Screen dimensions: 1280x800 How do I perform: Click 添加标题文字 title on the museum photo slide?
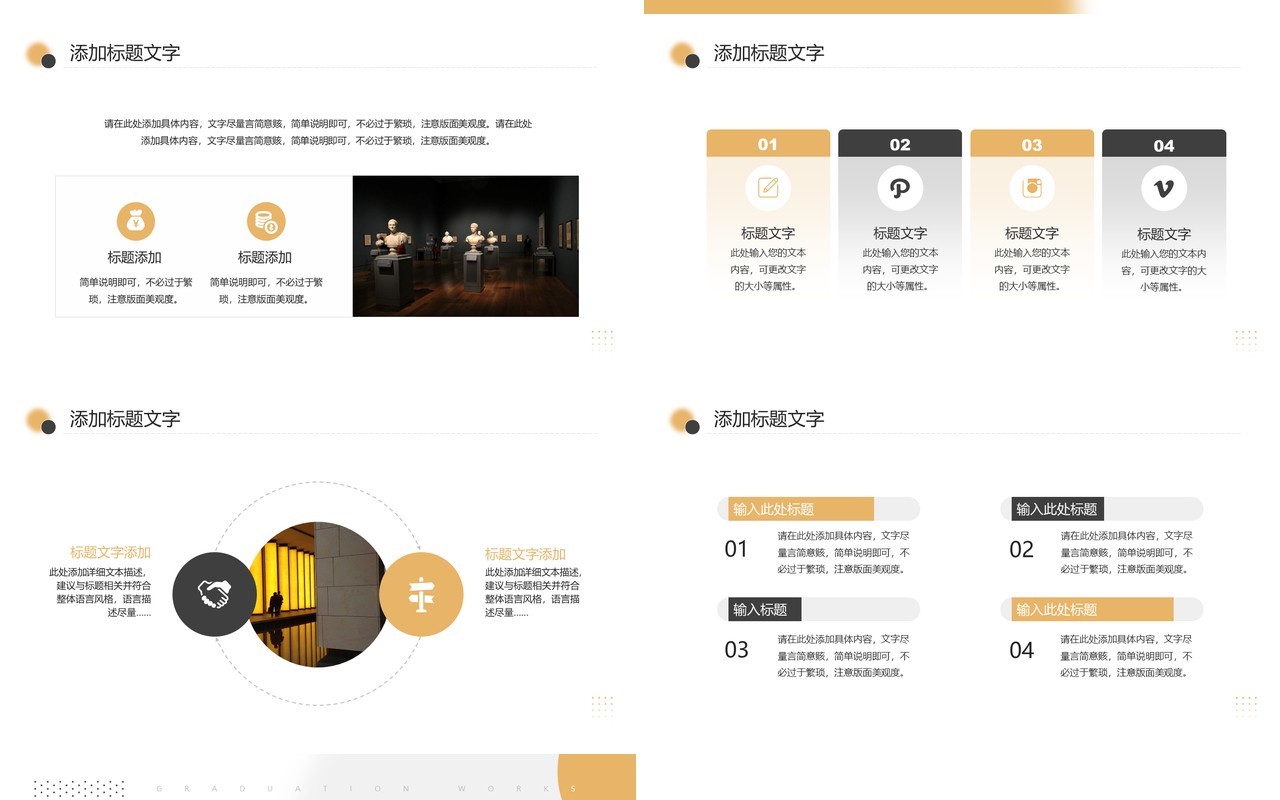click(x=125, y=53)
